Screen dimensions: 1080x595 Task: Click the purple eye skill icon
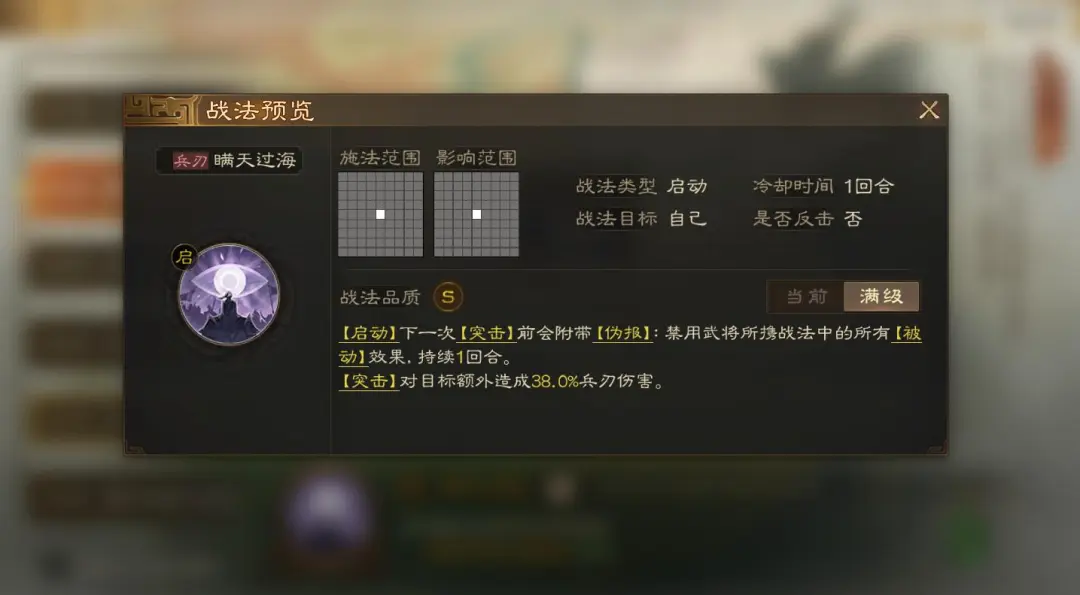coord(229,294)
